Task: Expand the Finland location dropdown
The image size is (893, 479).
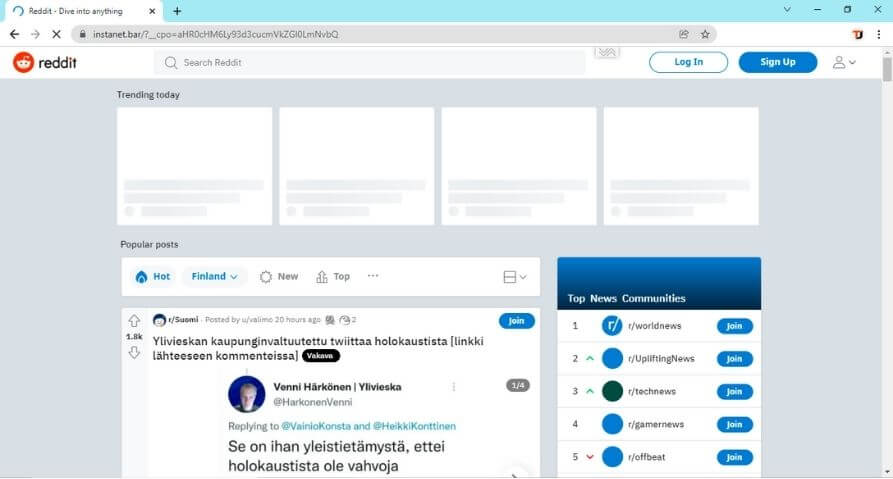Action: tap(215, 277)
